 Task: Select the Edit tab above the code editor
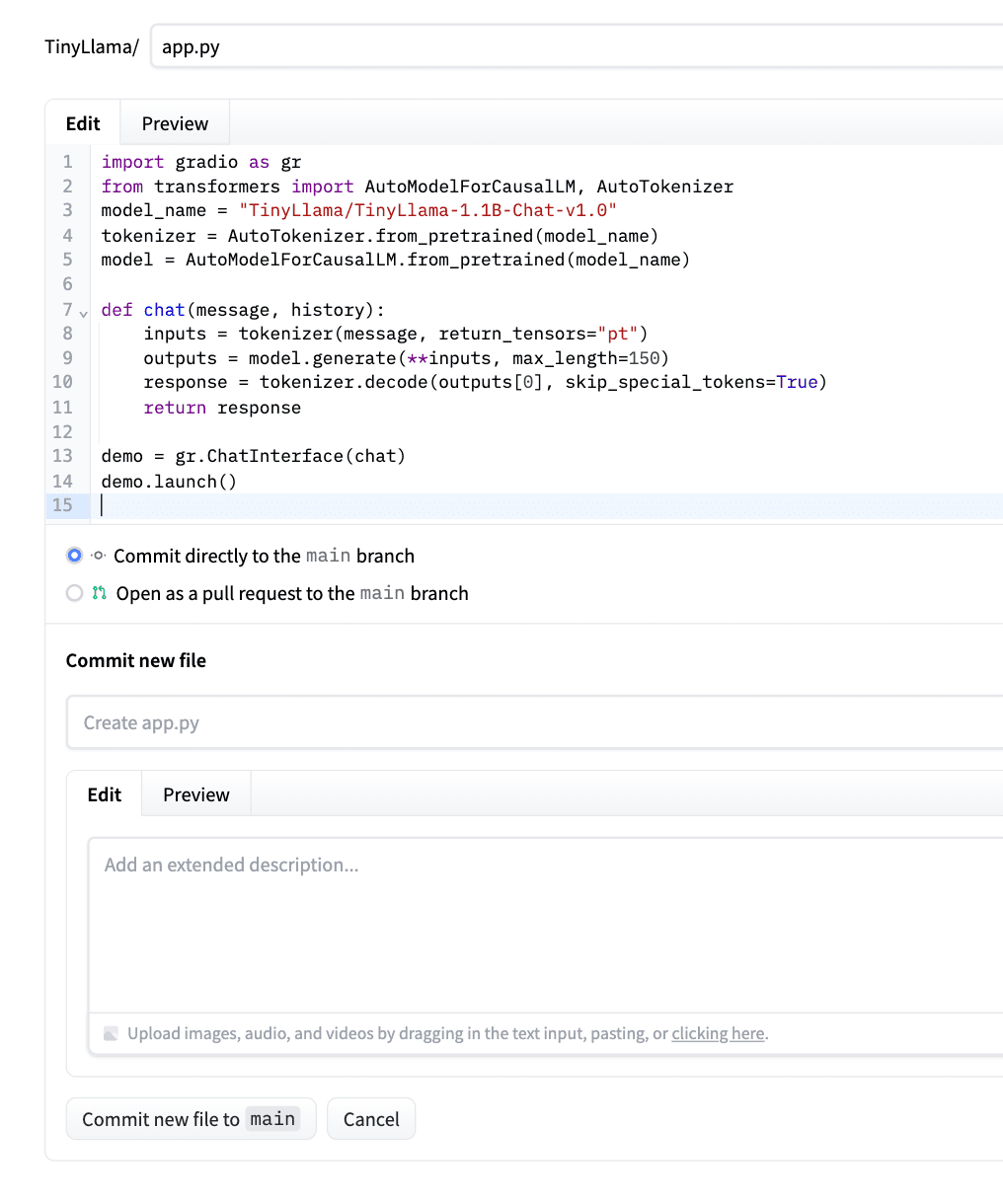click(x=83, y=122)
